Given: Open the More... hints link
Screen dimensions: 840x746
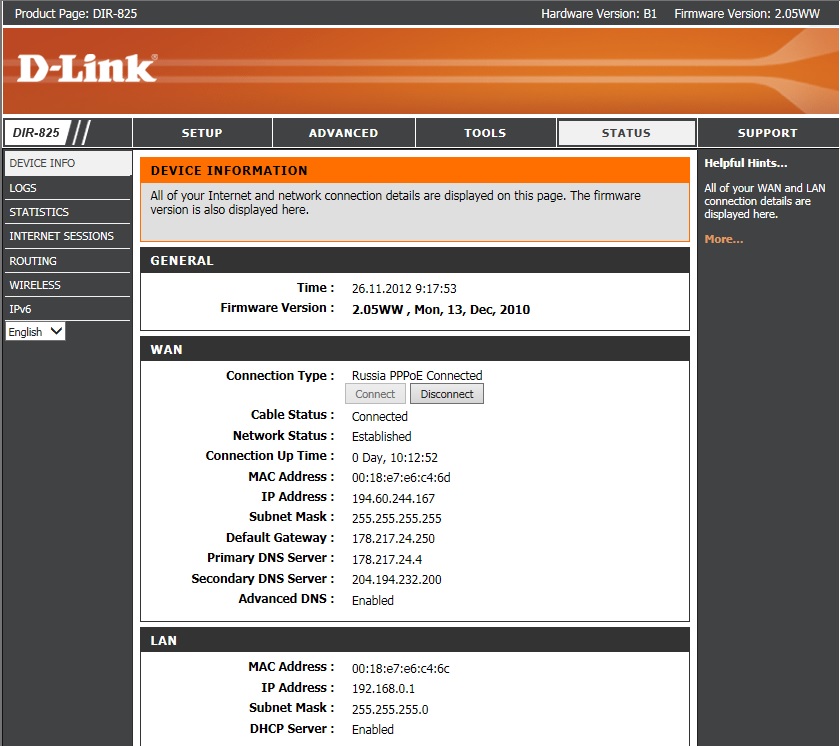Looking at the screenshot, I should click(724, 239).
